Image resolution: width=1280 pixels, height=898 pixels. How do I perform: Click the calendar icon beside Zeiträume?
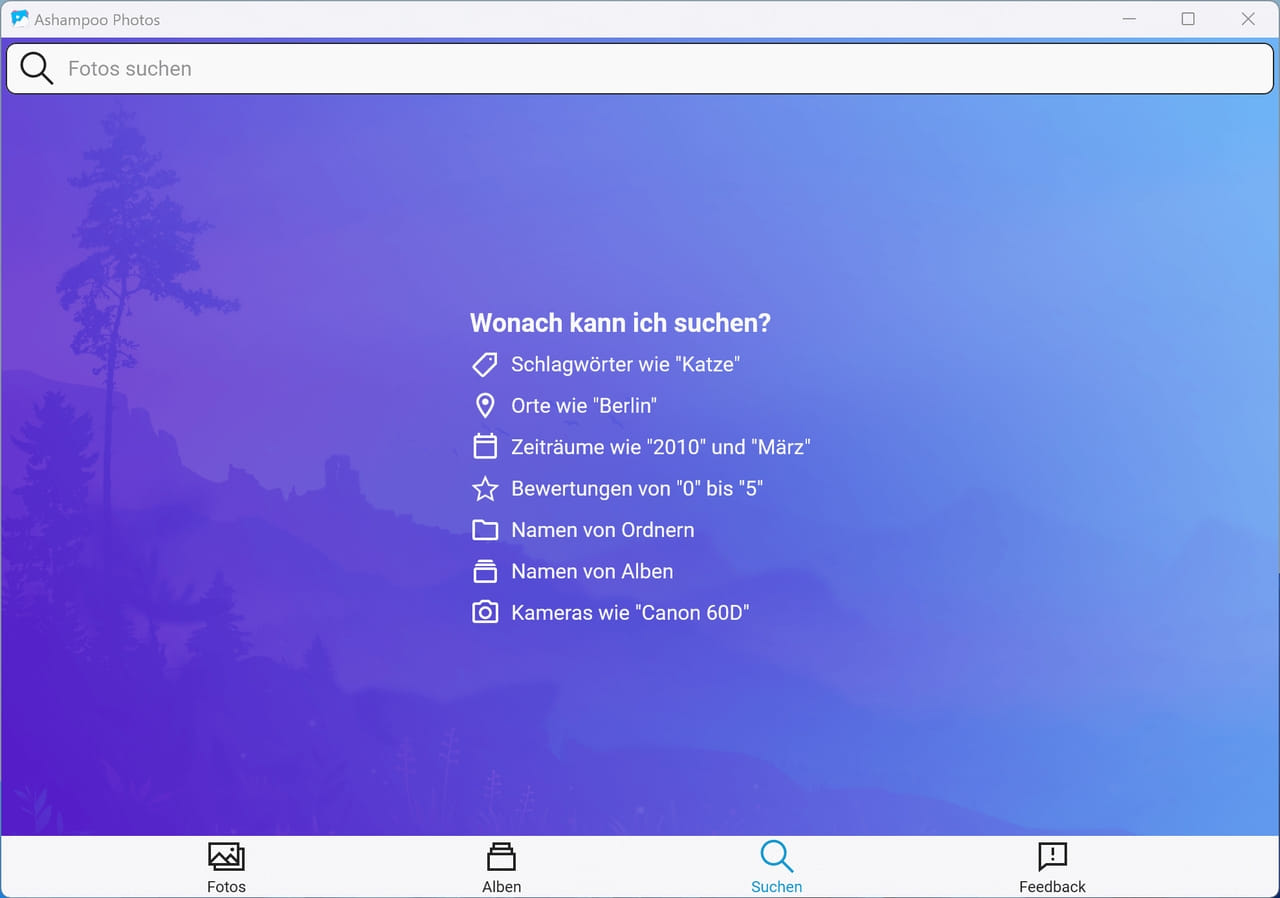click(x=485, y=447)
